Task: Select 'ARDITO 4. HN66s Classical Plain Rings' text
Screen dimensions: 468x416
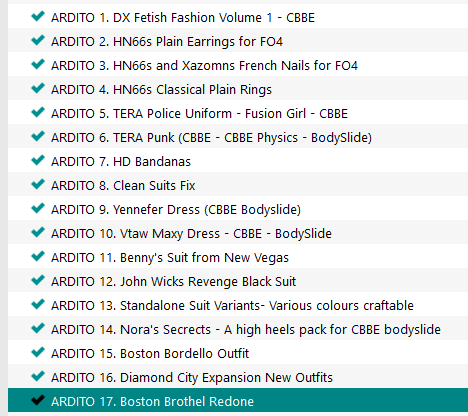Action: point(161,90)
